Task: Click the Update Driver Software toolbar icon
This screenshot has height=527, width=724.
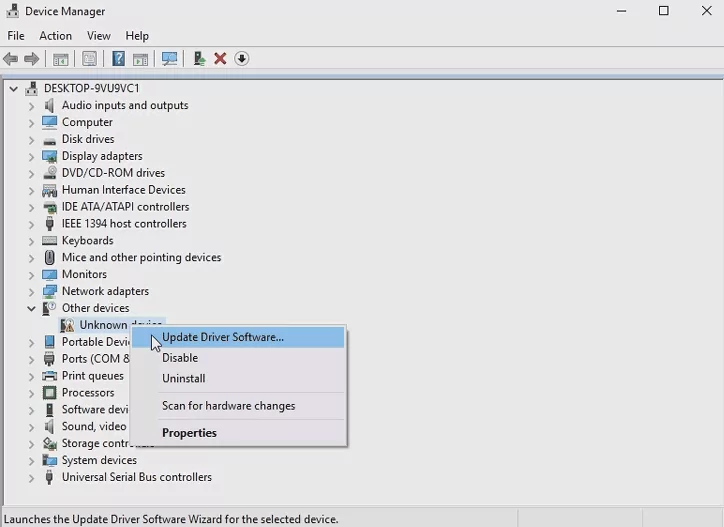Action: pyautogui.click(x=199, y=59)
